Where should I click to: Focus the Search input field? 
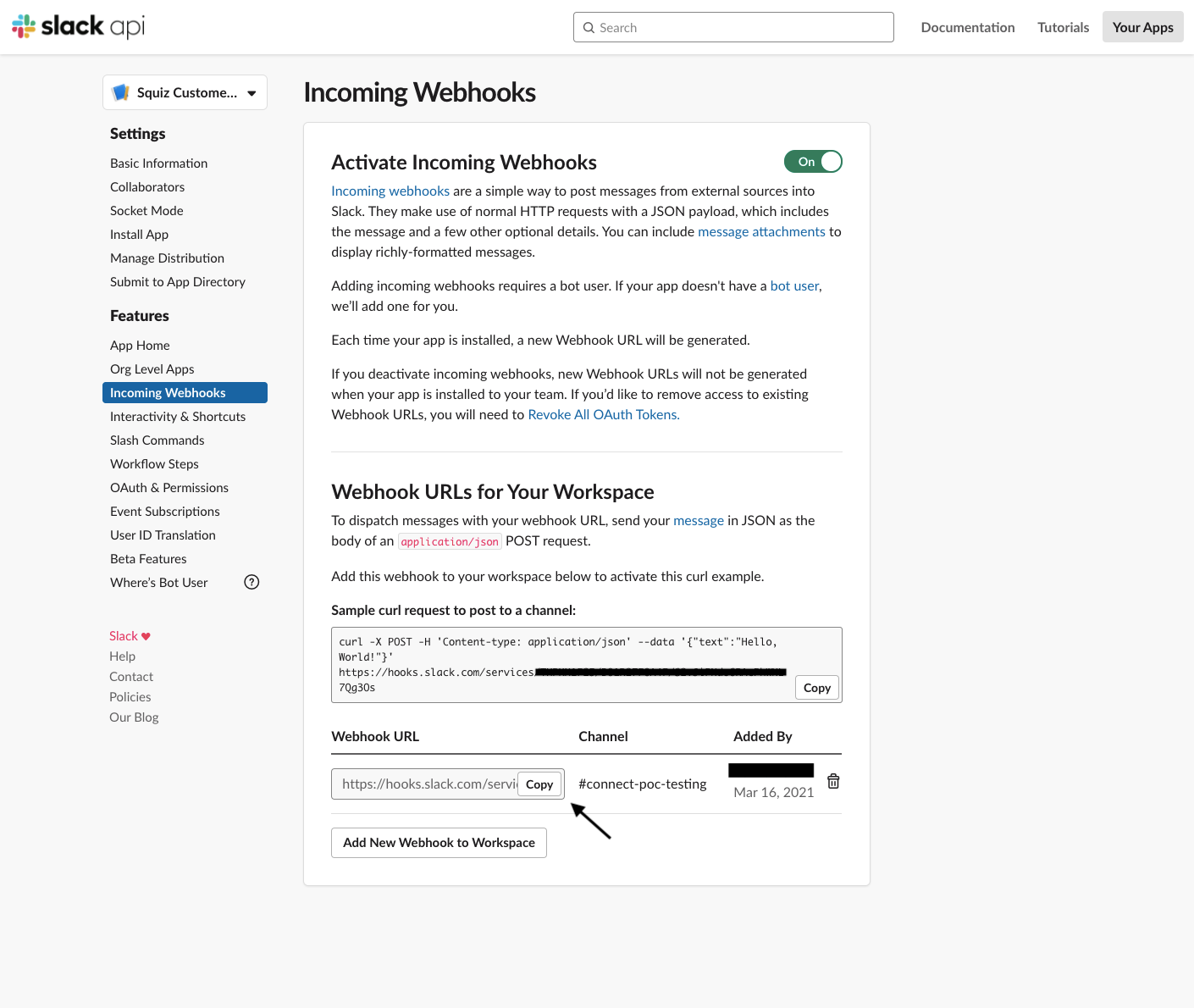pyautogui.click(x=733, y=27)
